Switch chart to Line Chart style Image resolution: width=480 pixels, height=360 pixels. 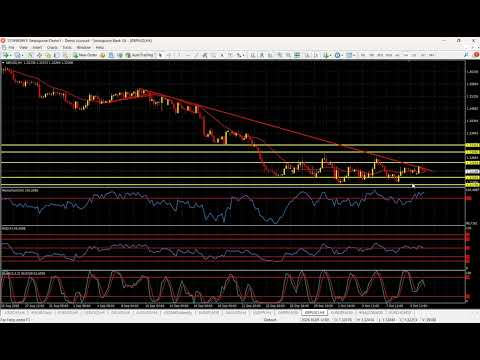coord(270,55)
